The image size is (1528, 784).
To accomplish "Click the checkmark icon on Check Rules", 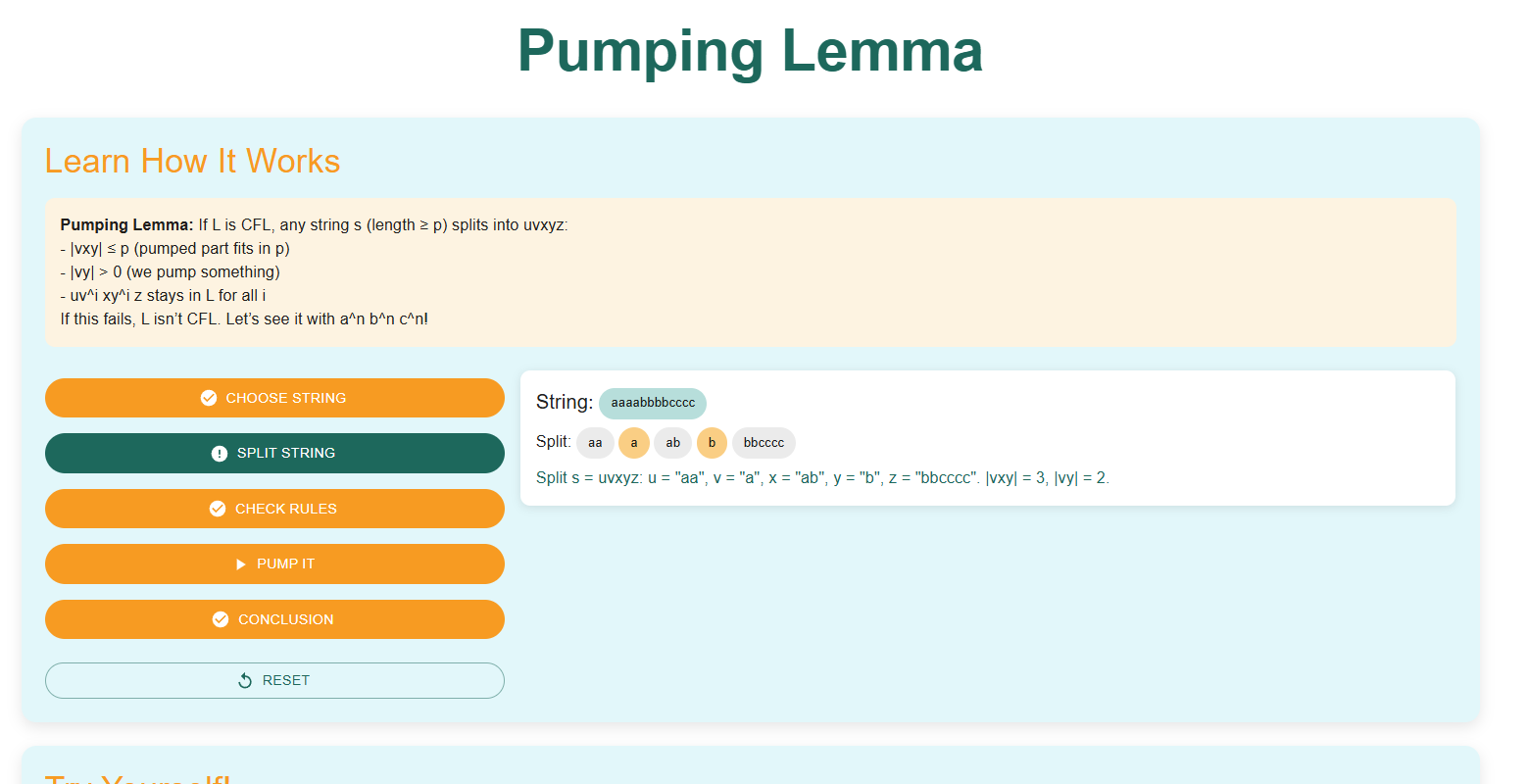I will pyautogui.click(x=218, y=509).
